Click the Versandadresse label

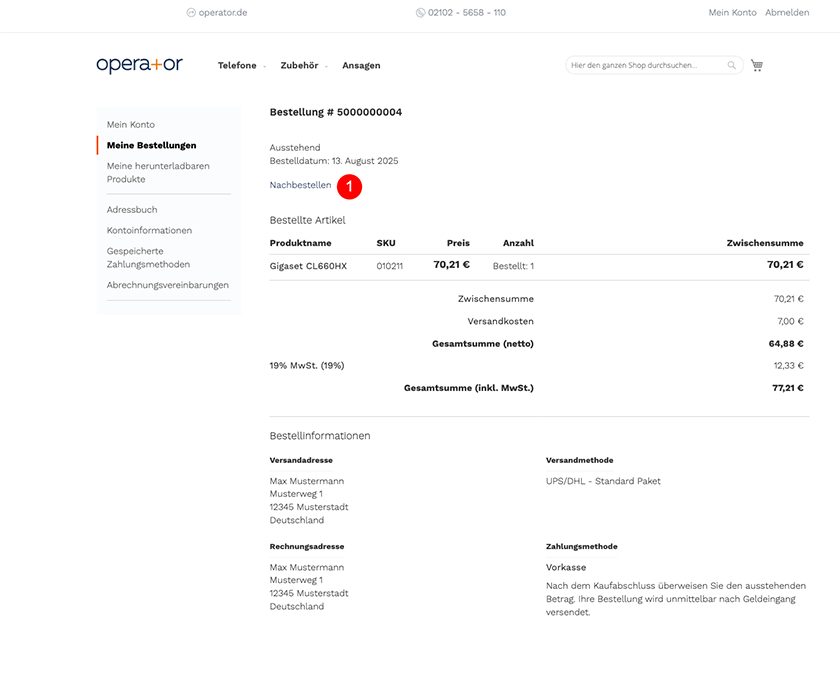pos(301,460)
